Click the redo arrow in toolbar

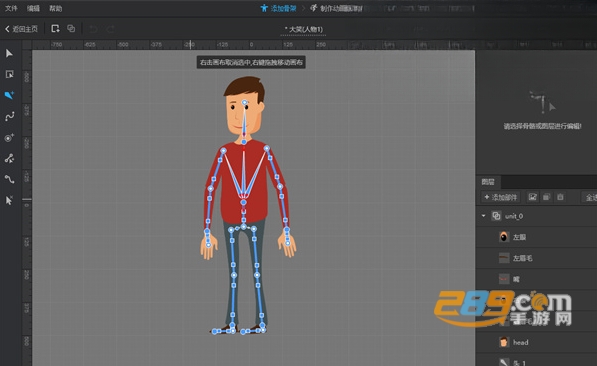(110, 29)
